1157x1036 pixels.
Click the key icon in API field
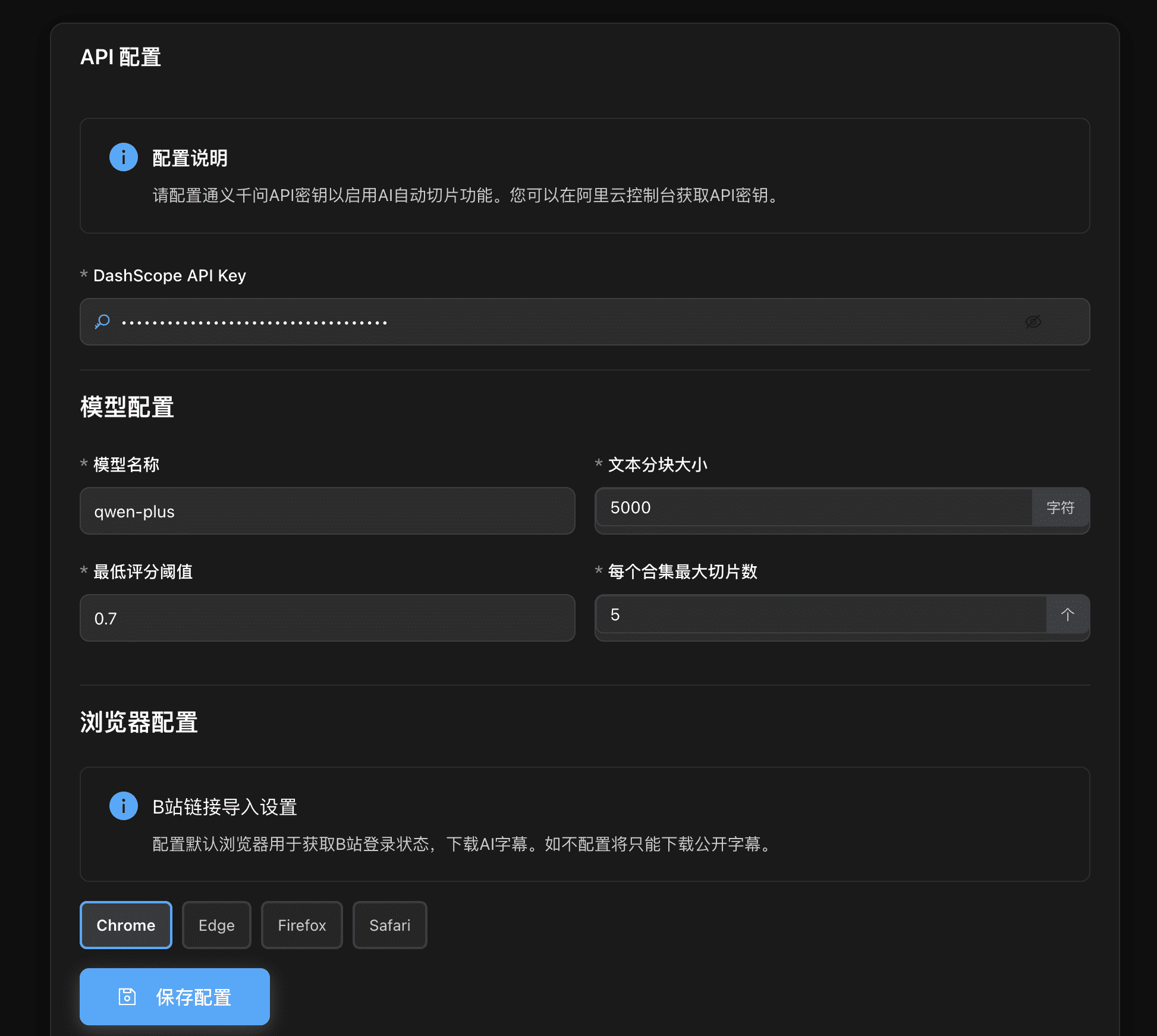(102, 322)
